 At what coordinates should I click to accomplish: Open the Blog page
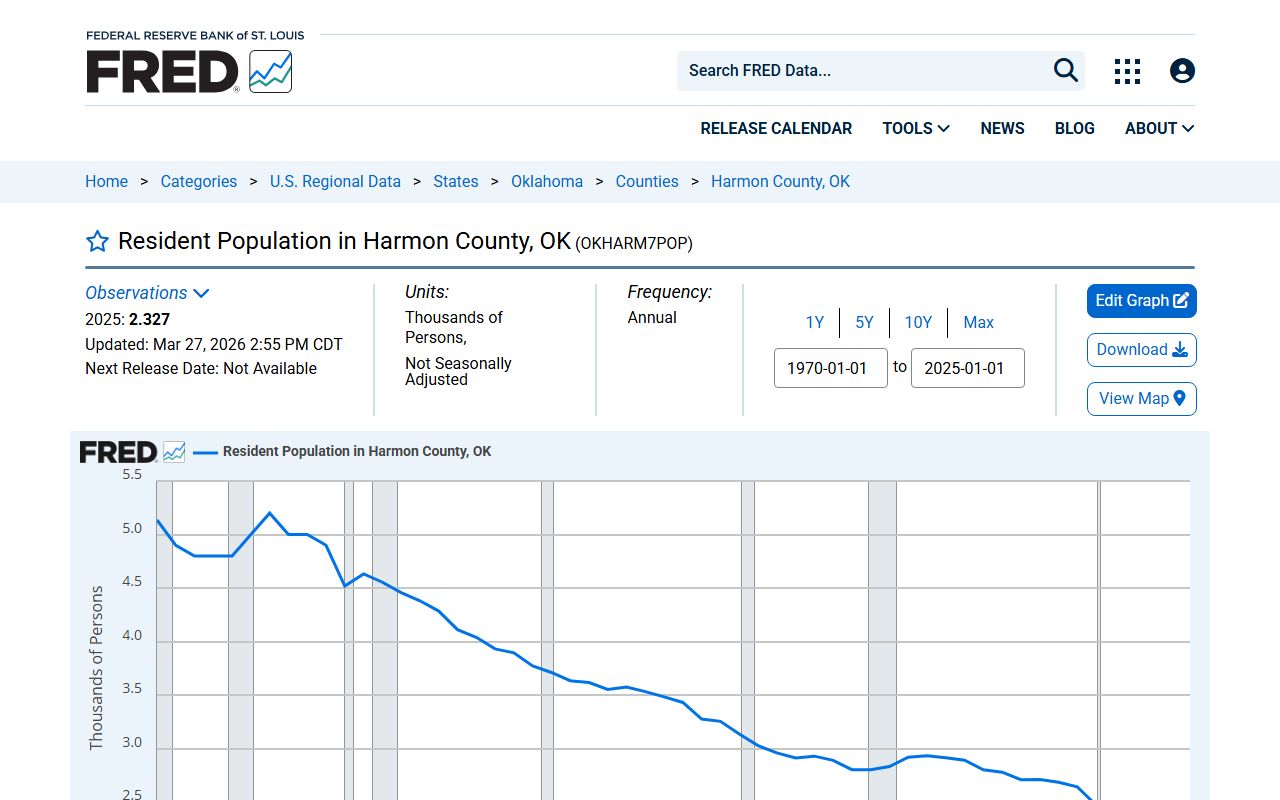click(x=1074, y=128)
